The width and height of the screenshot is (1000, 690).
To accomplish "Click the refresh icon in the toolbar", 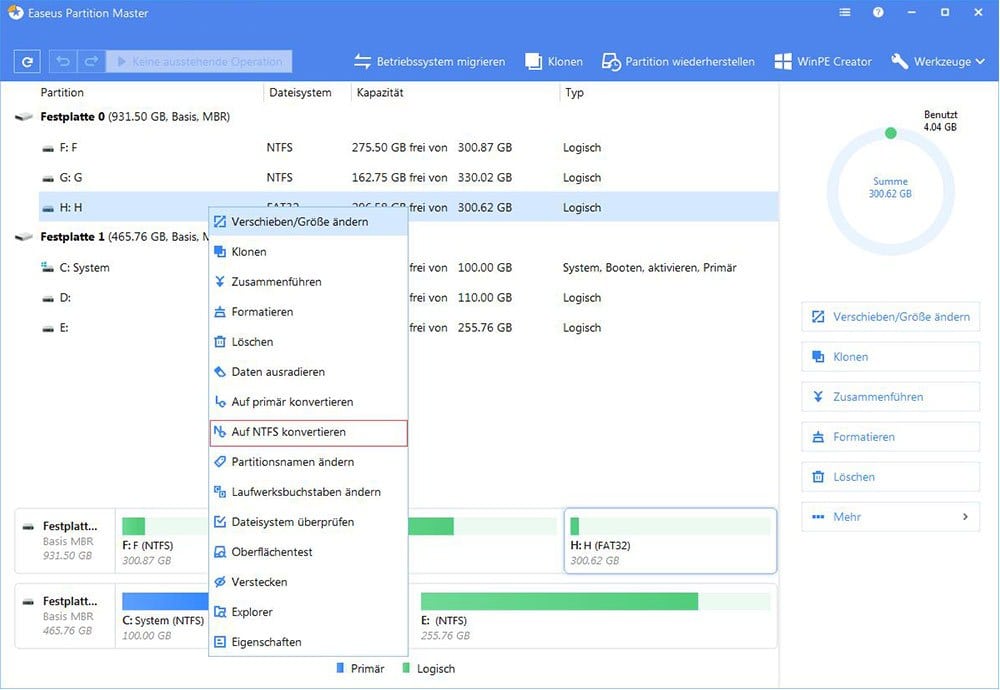I will pyautogui.click(x=27, y=62).
